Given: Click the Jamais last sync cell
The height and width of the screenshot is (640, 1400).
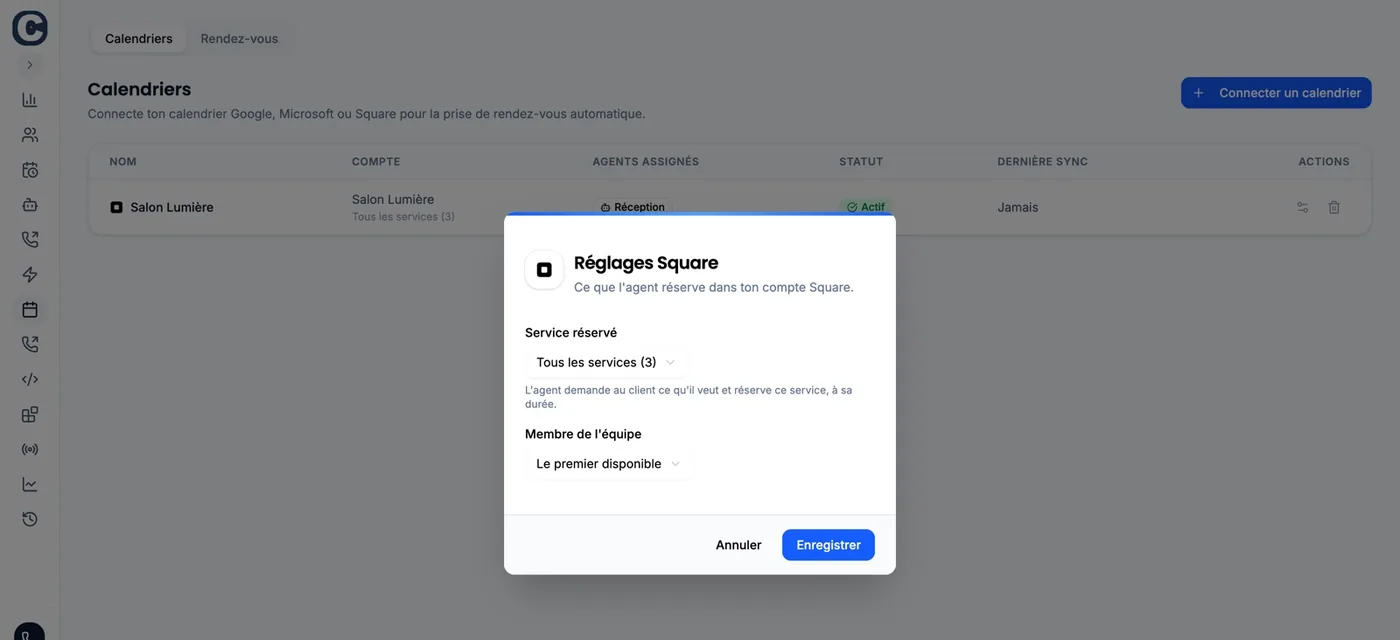Looking at the screenshot, I should (1018, 207).
